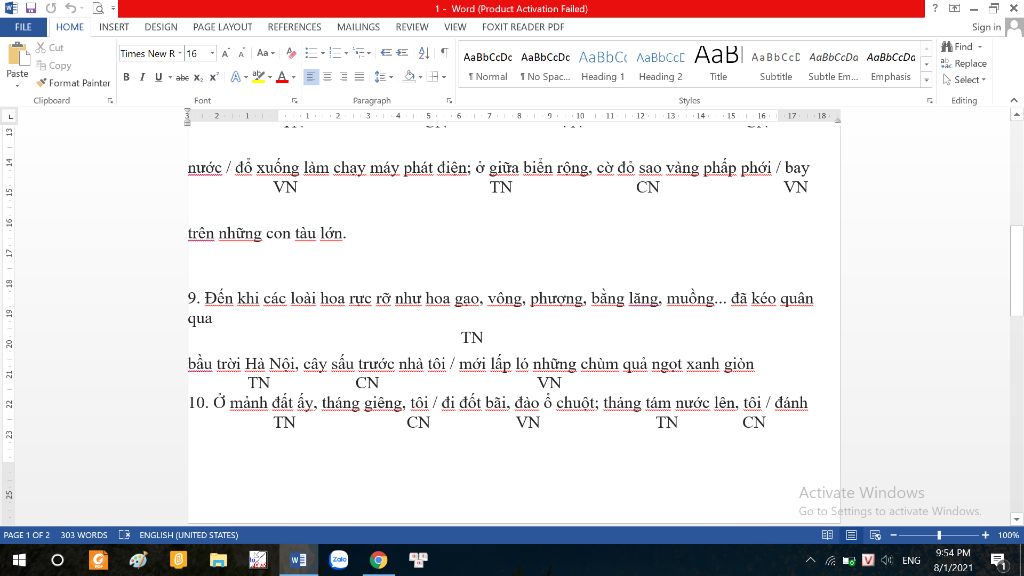Open the Font dialog launcher
The width and height of the screenshot is (1024, 576).
(x=295, y=101)
